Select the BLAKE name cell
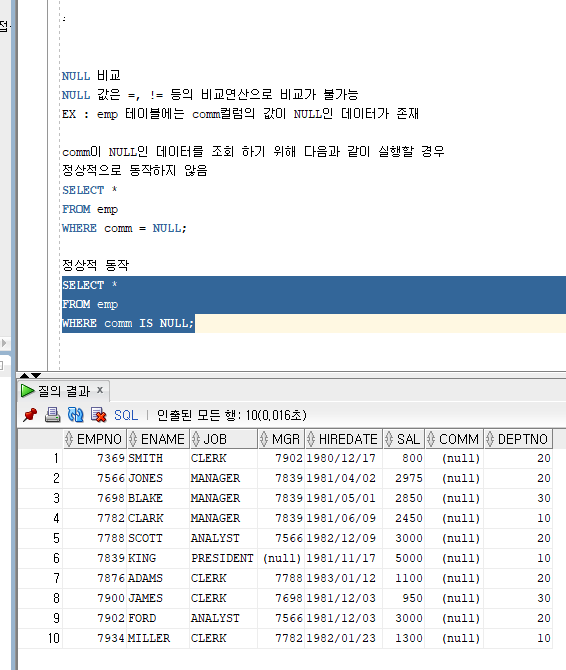The height and width of the screenshot is (670, 566). pyautogui.click(x=158, y=498)
